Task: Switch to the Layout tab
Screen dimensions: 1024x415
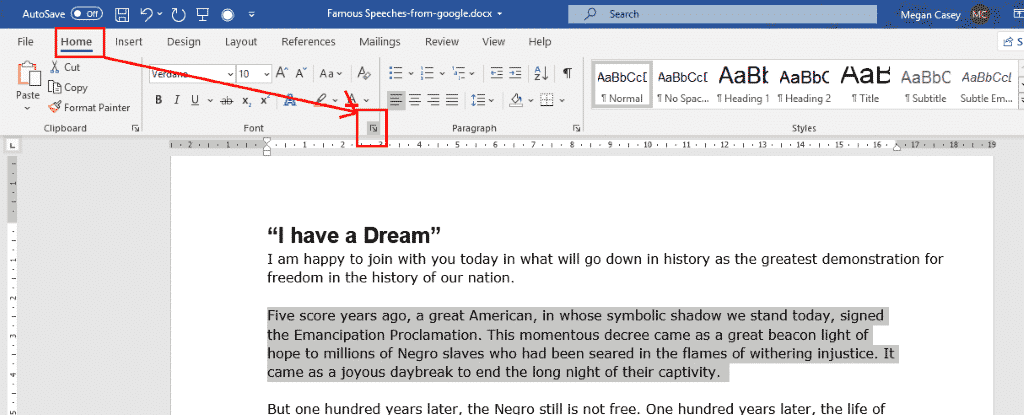Action: coord(241,42)
